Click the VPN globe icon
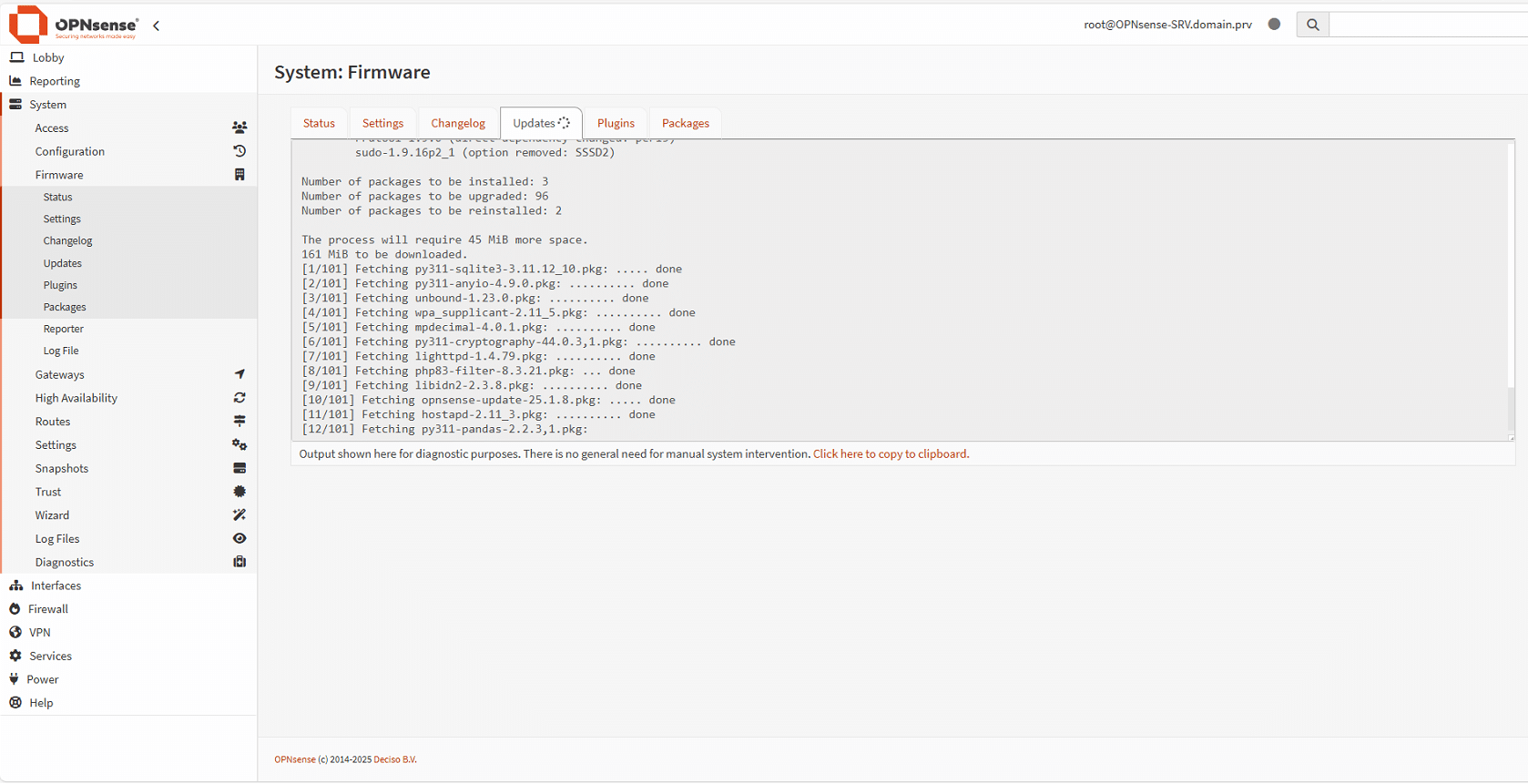The image size is (1528, 784). coord(15,632)
